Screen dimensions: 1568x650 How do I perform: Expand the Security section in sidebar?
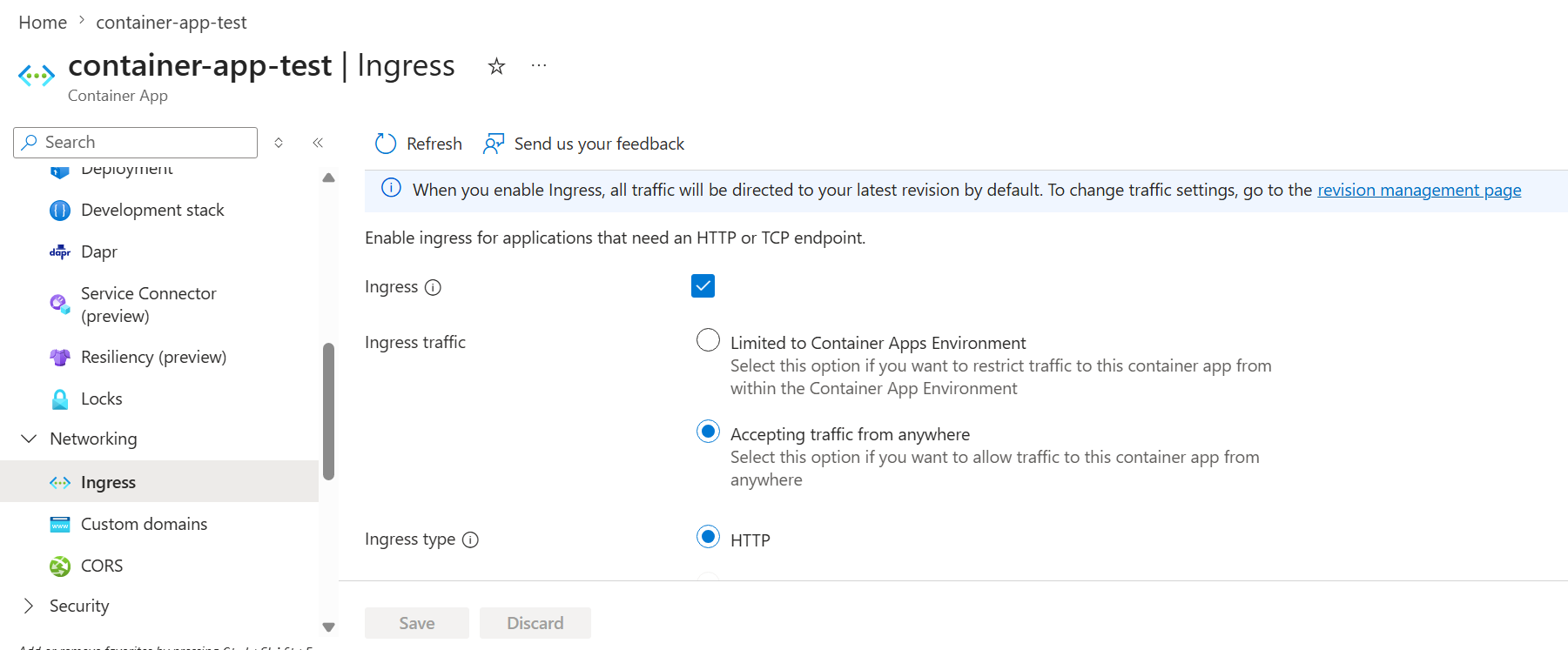[29, 606]
